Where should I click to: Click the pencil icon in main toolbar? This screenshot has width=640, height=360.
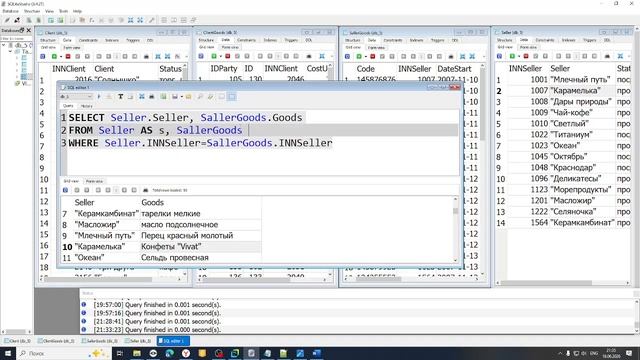7,20
